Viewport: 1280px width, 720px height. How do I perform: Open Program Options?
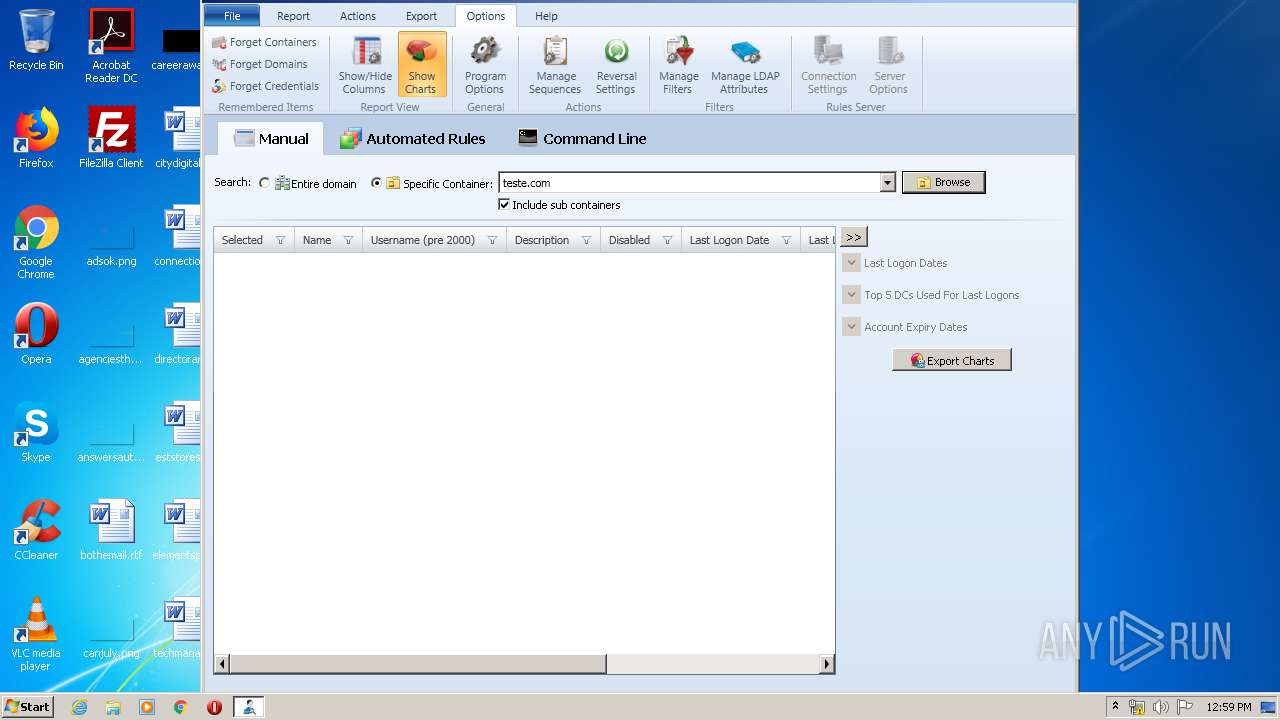(x=485, y=66)
